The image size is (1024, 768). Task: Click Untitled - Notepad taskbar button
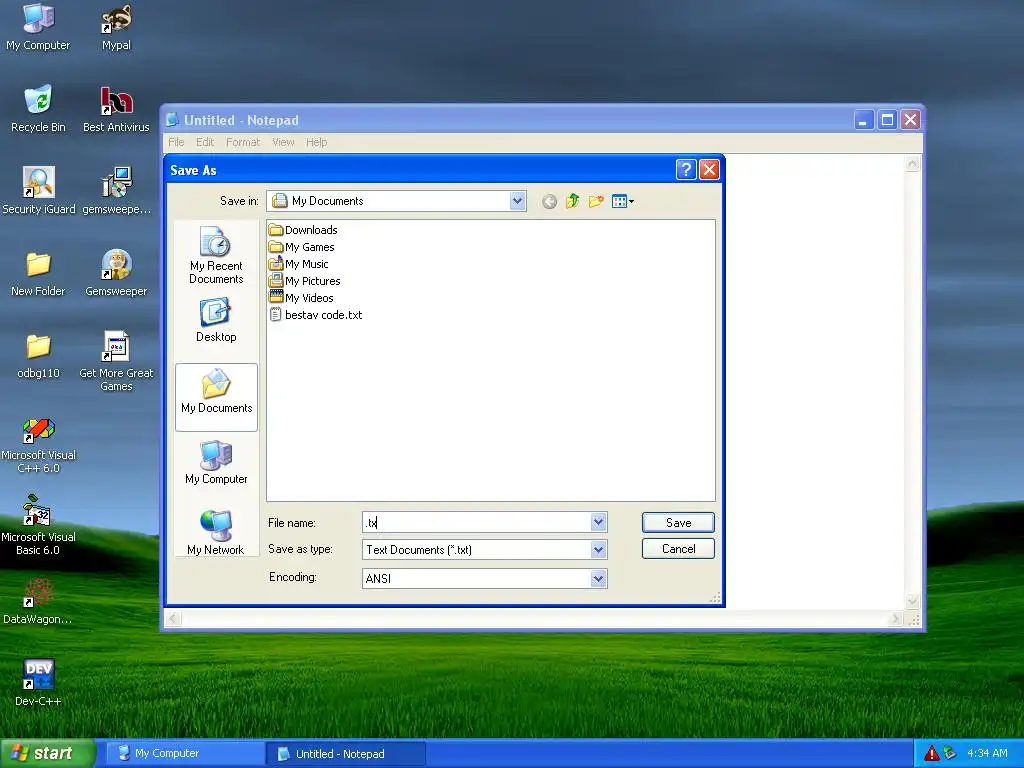tap(346, 754)
